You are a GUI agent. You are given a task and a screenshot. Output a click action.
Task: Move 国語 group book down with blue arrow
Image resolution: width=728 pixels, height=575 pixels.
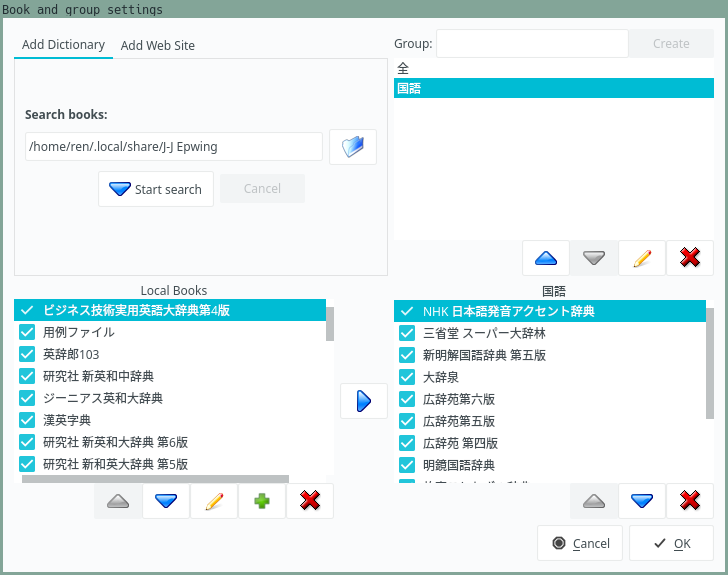(642, 501)
